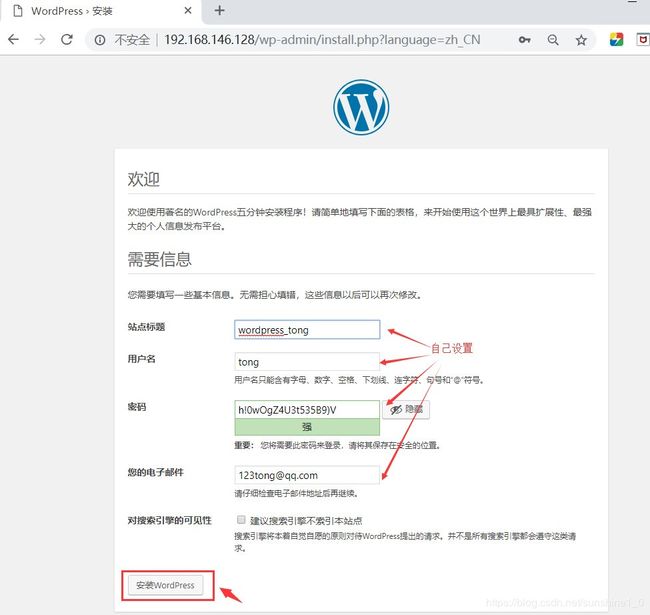Open the colorful extension icon in toolbar

tap(616, 39)
